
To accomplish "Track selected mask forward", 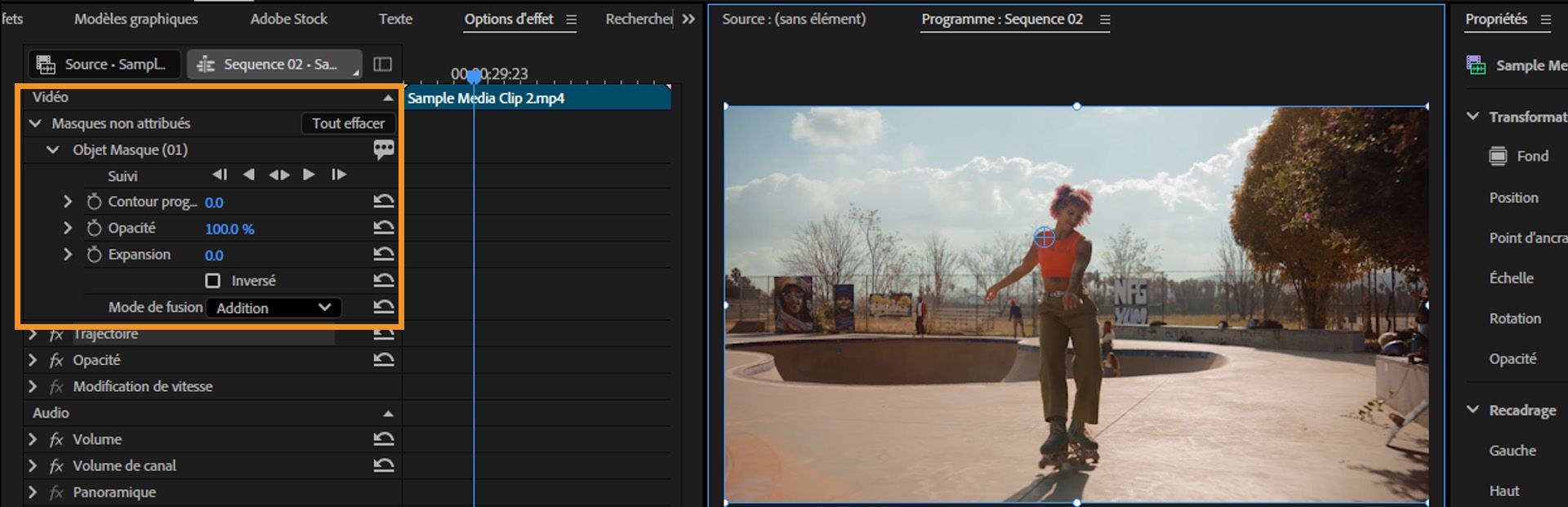I will [309, 175].
